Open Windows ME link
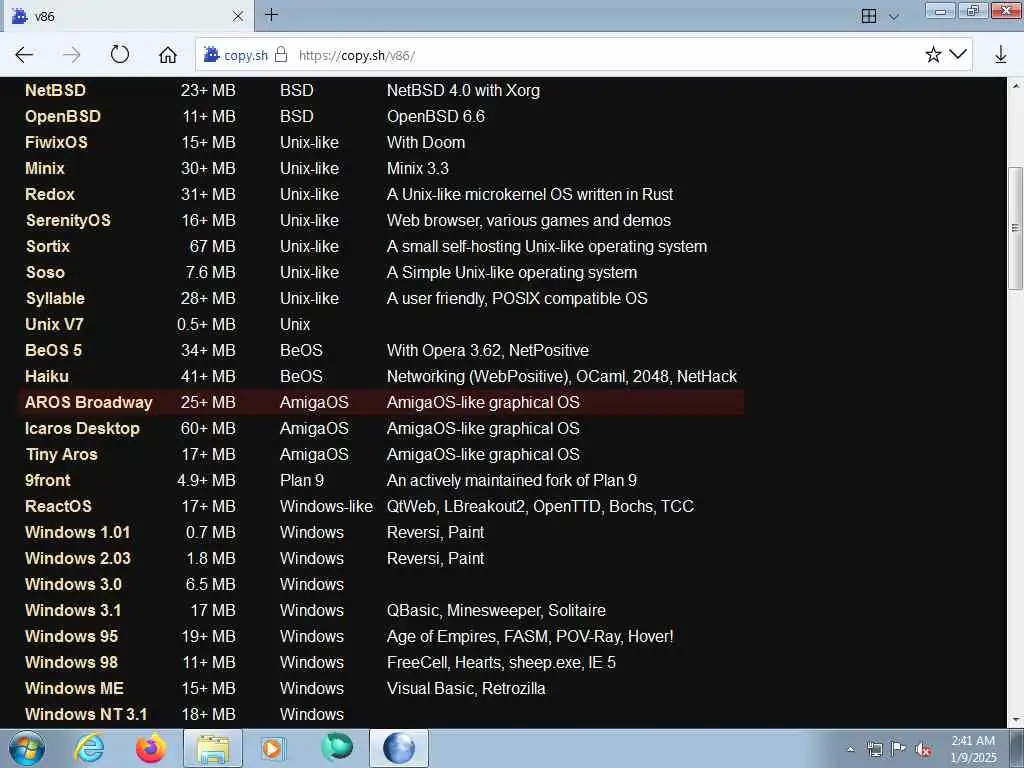 tap(74, 688)
